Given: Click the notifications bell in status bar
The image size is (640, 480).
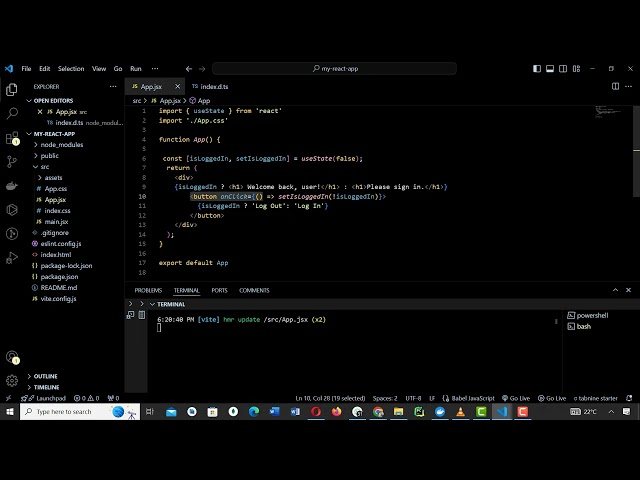Looking at the screenshot, I should [x=629, y=398].
